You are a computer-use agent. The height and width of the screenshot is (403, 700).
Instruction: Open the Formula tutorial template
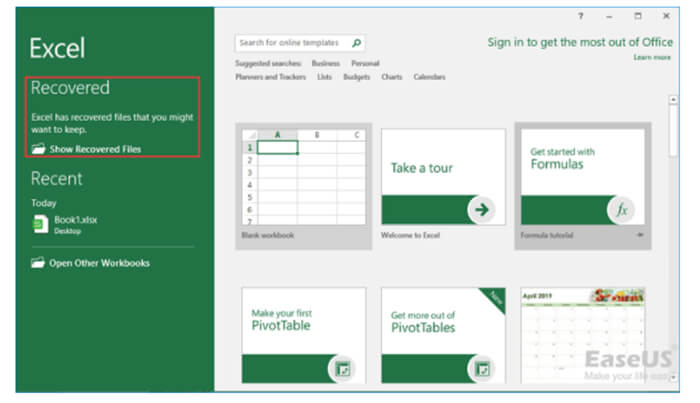click(x=583, y=186)
